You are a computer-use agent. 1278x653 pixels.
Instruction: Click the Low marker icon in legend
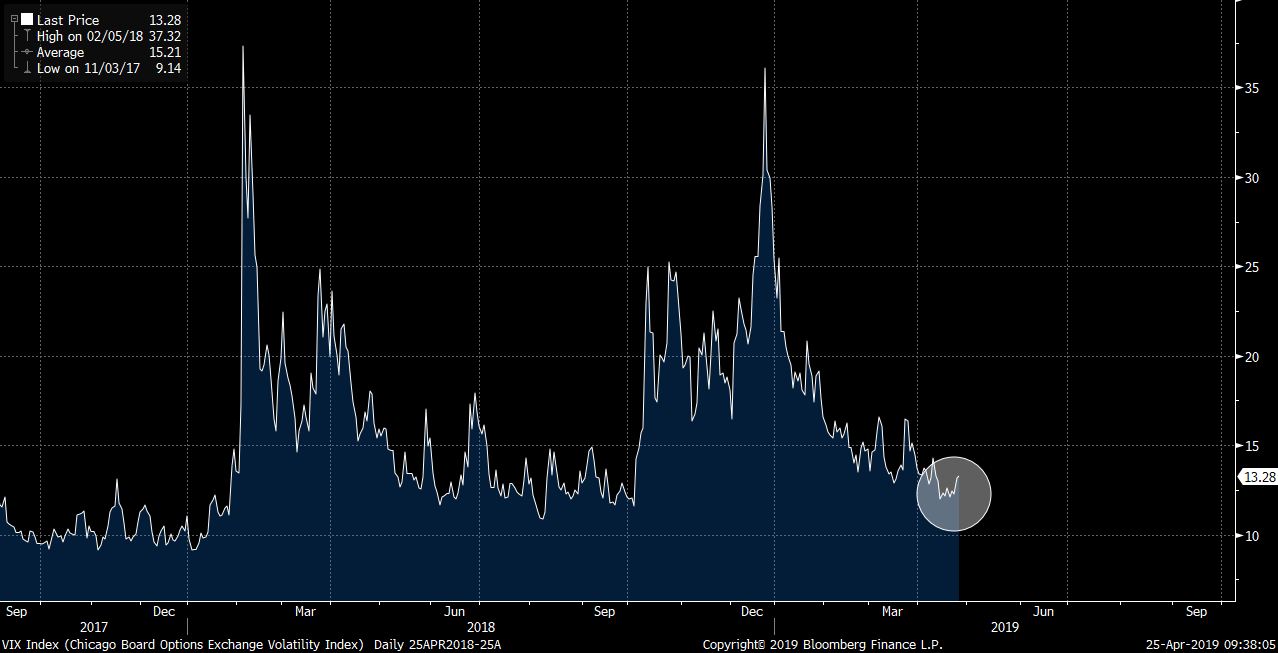point(27,68)
